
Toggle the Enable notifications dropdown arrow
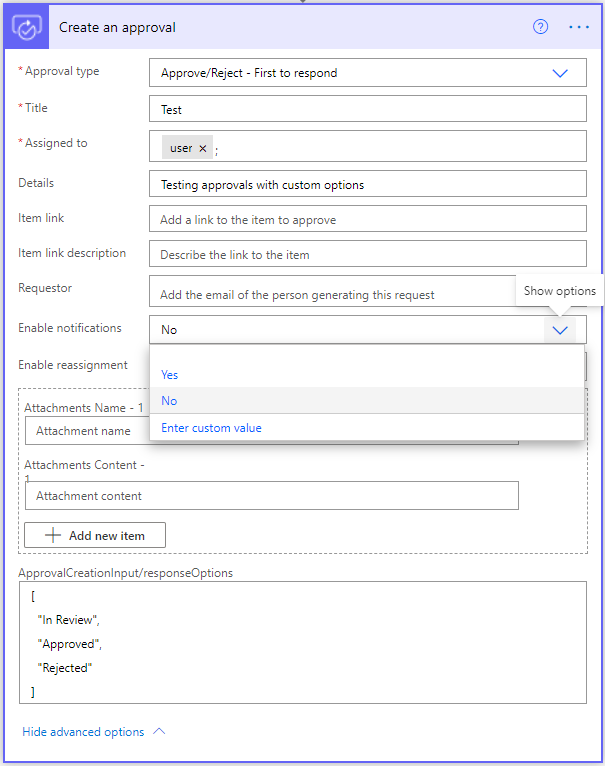tap(560, 330)
